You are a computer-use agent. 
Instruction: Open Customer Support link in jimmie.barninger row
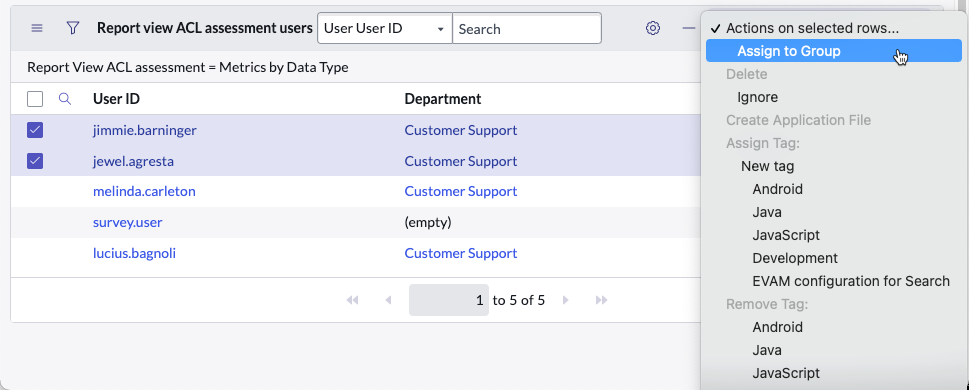(x=460, y=130)
